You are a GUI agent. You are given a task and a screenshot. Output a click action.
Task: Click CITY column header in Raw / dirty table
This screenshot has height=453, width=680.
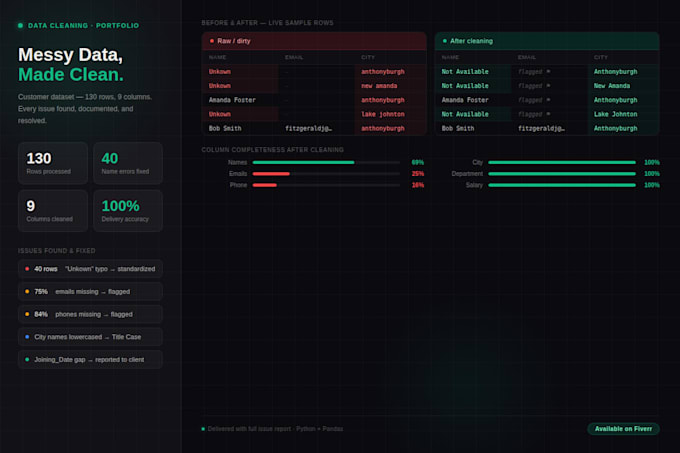click(368, 57)
